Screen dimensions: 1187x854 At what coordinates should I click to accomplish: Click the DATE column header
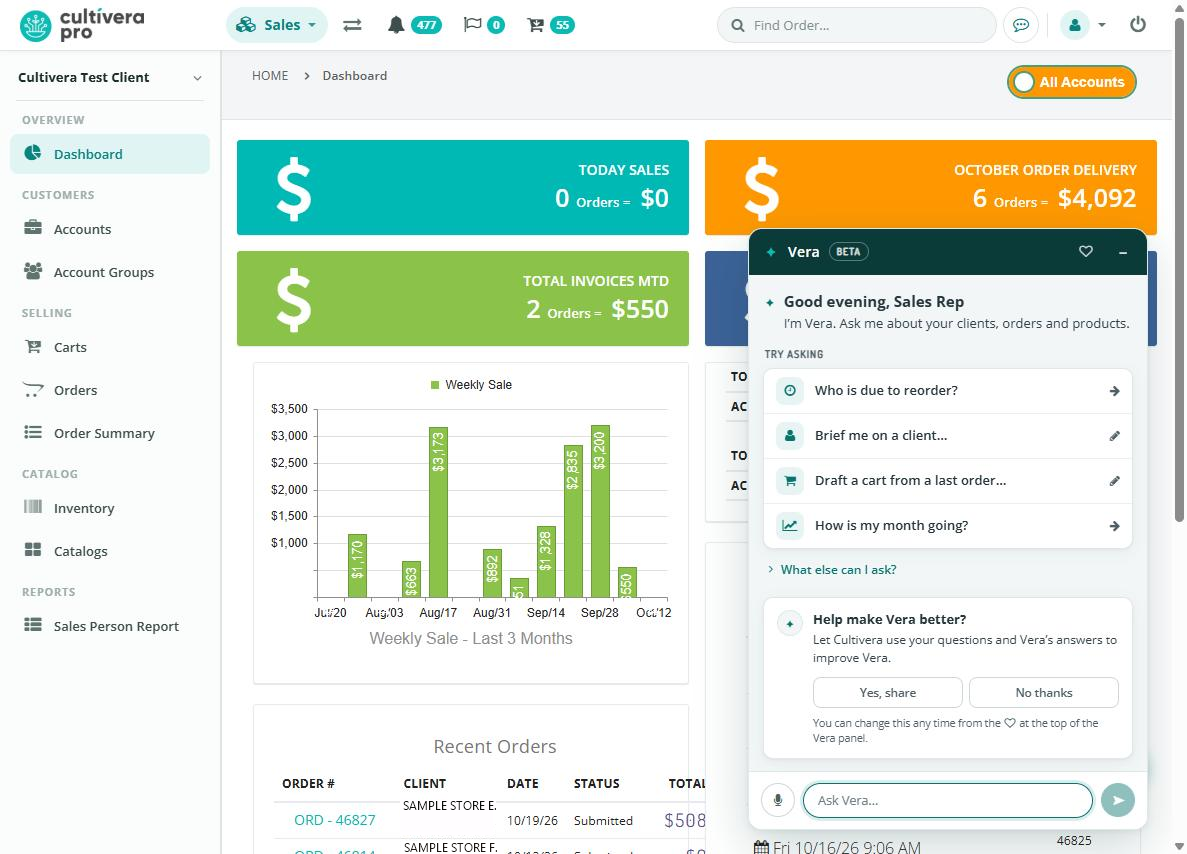coord(522,784)
